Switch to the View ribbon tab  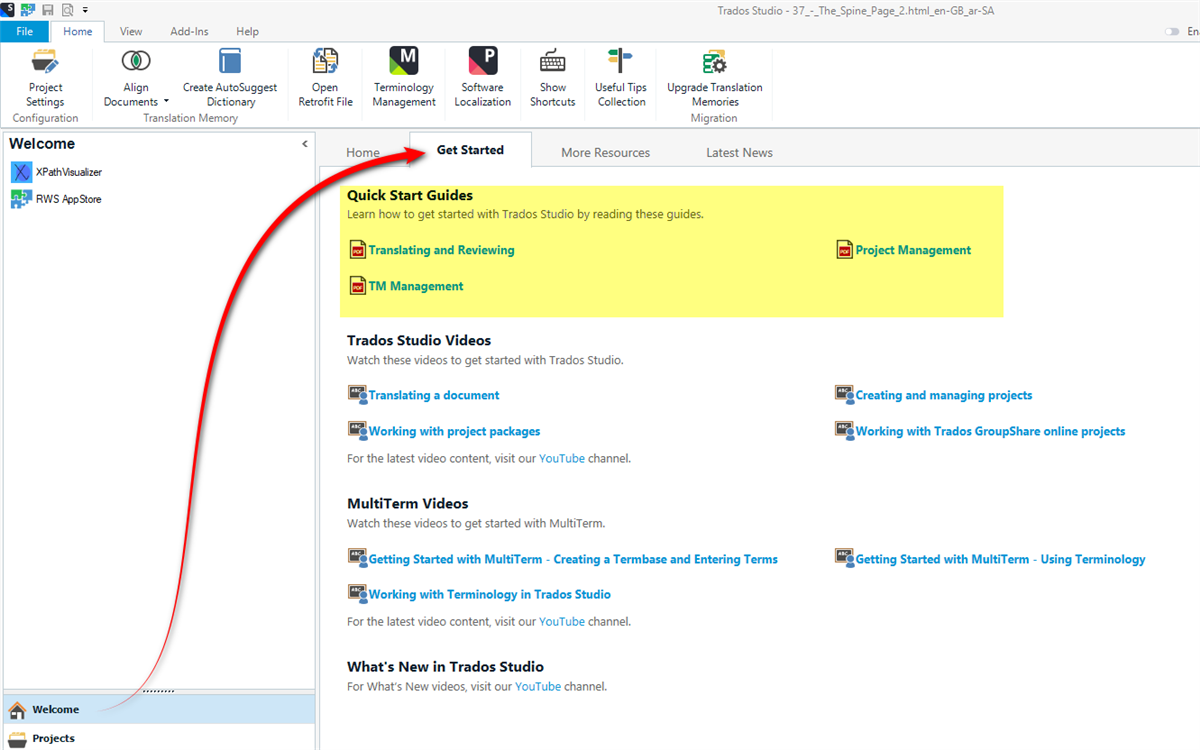pyautogui.click(x=131, y=31)
